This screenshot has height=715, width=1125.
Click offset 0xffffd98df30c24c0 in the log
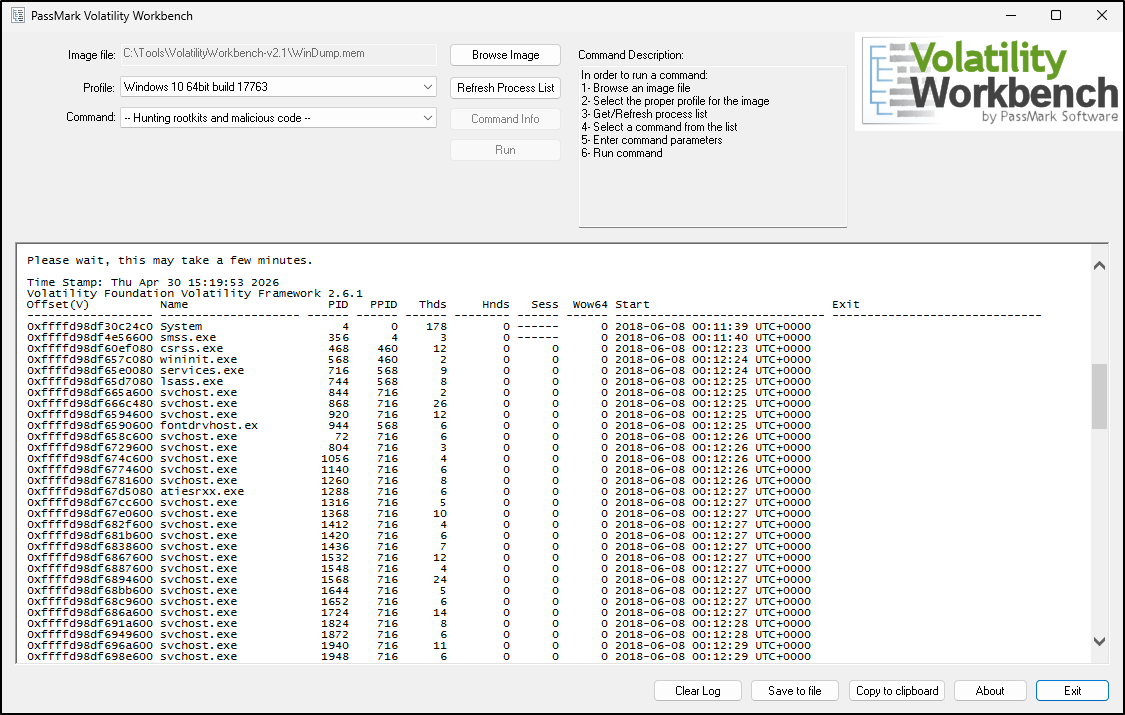click(90, 326)
